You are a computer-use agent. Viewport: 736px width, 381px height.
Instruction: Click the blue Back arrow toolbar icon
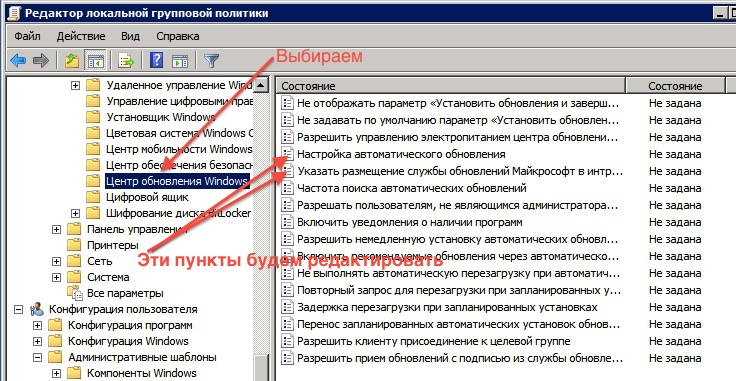click(17, 61)
